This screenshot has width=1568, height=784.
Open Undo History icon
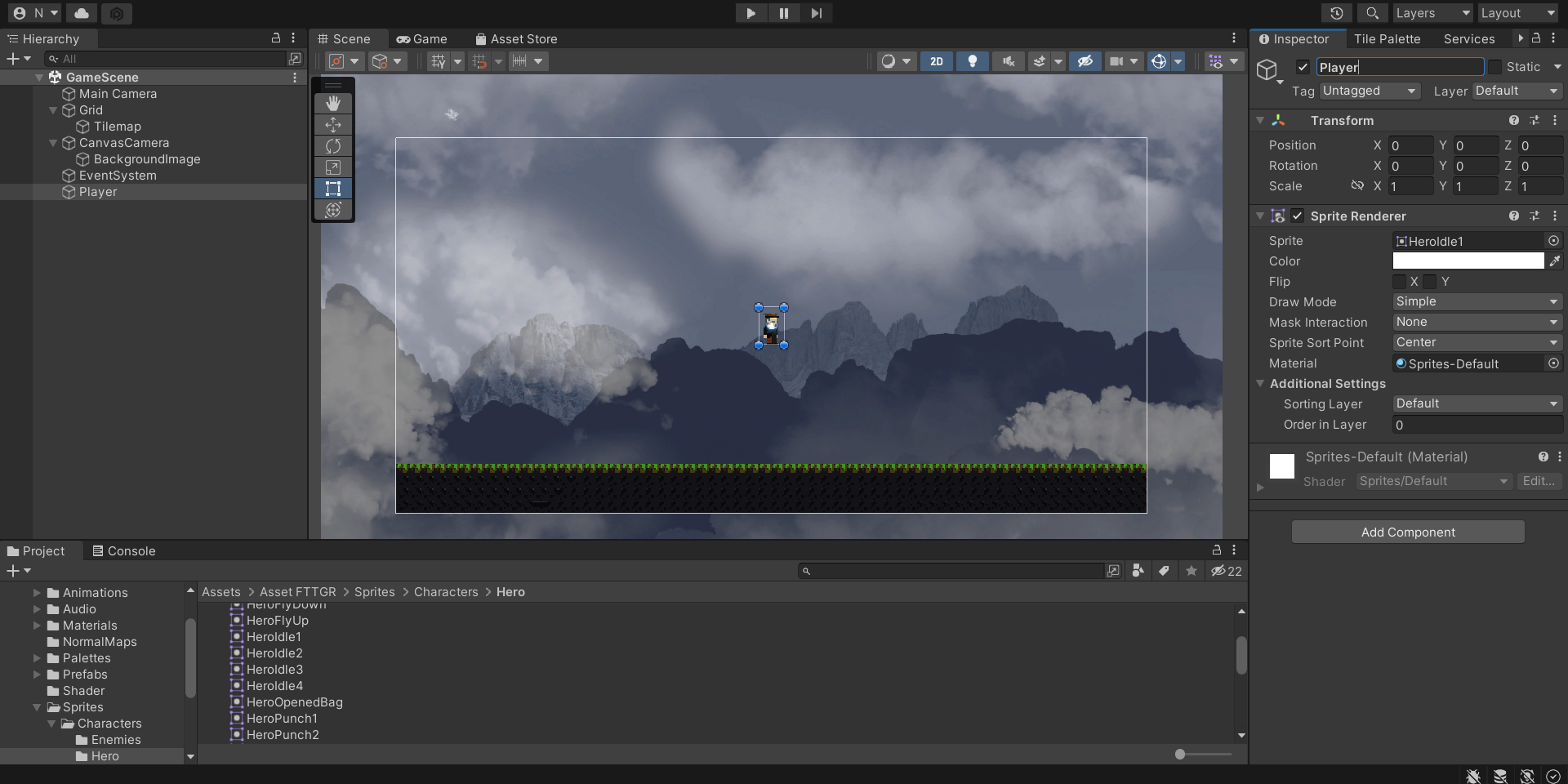pyautogui.click(x=1337, y=13)
